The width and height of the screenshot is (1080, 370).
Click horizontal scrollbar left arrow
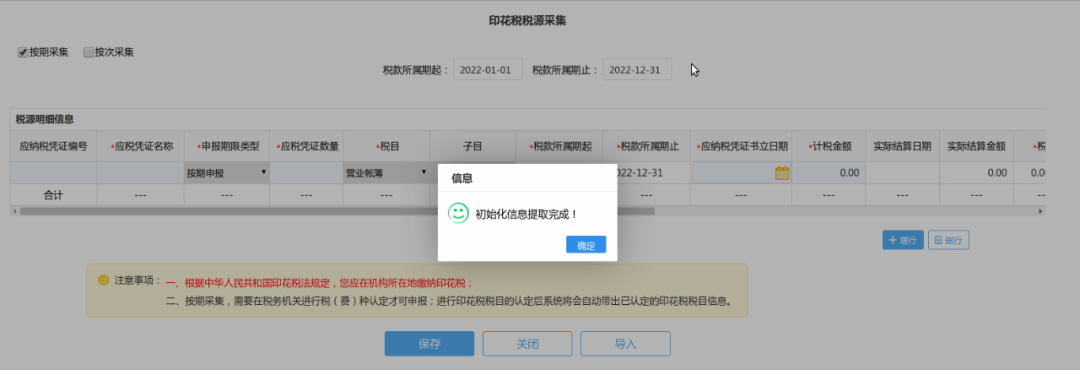point(14,211)
